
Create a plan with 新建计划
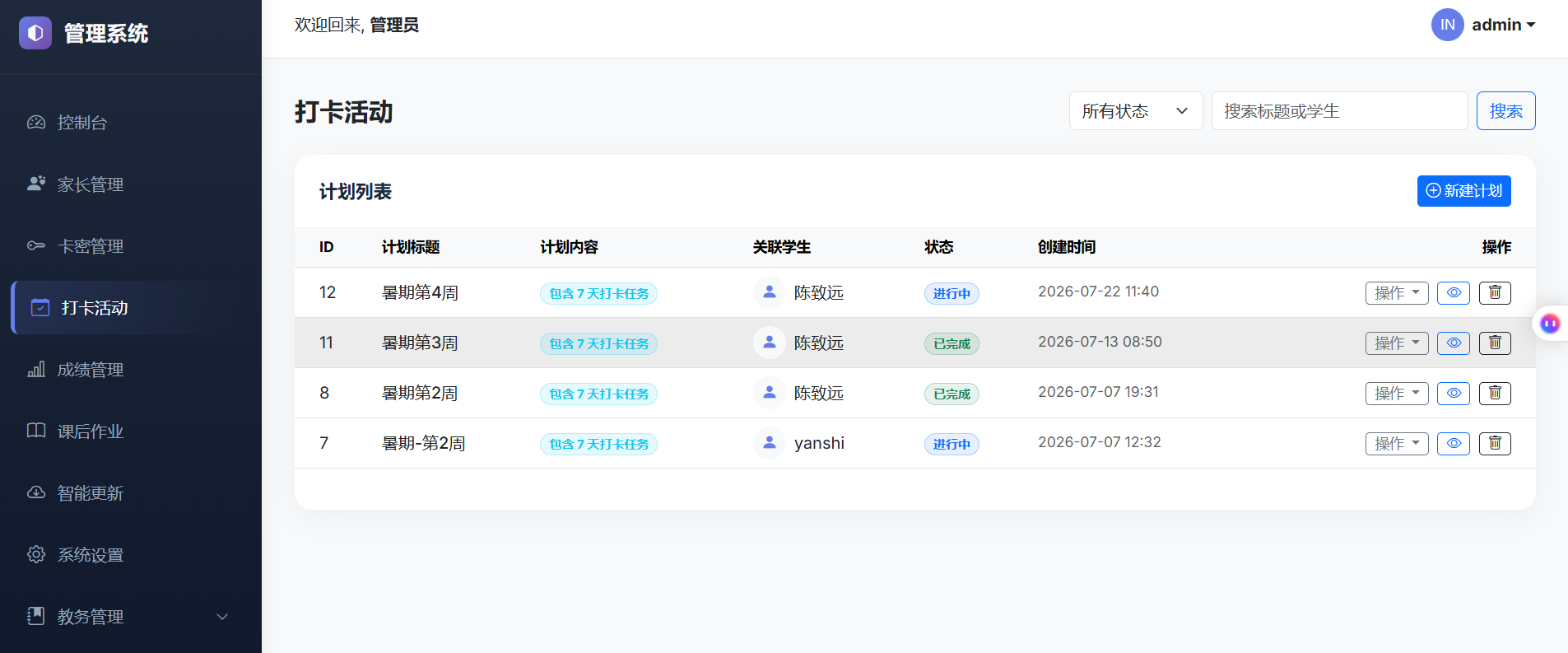[1463, 191]
